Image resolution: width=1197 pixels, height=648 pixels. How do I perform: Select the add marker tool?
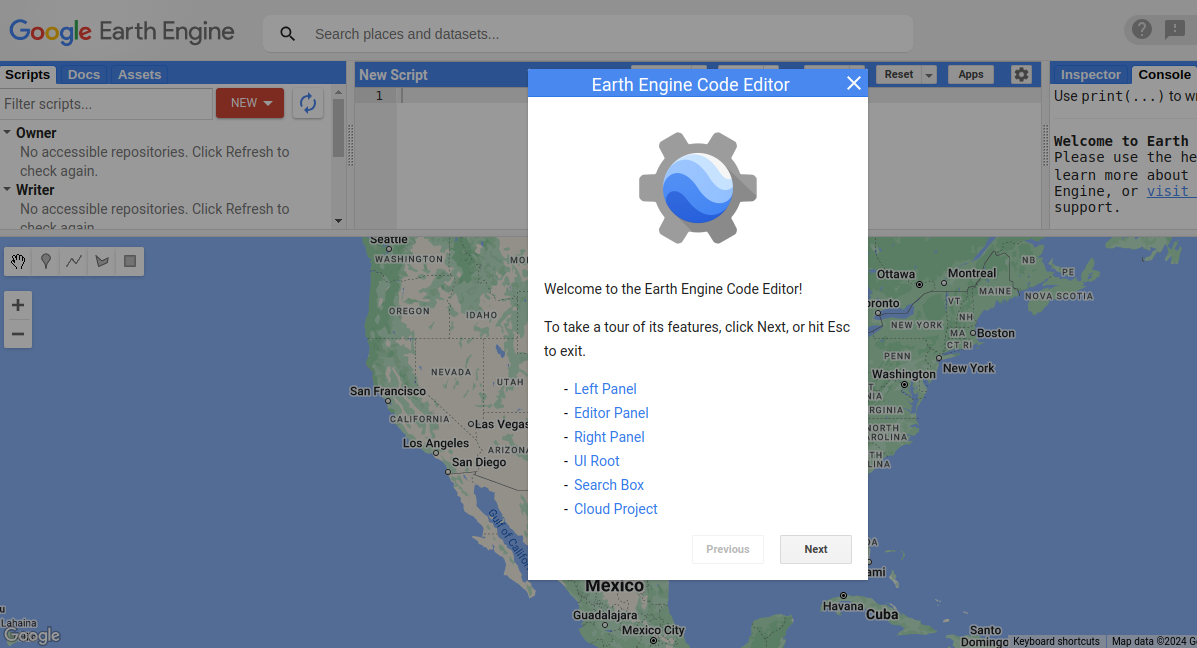pyautogui.click(x=46, y=262)
